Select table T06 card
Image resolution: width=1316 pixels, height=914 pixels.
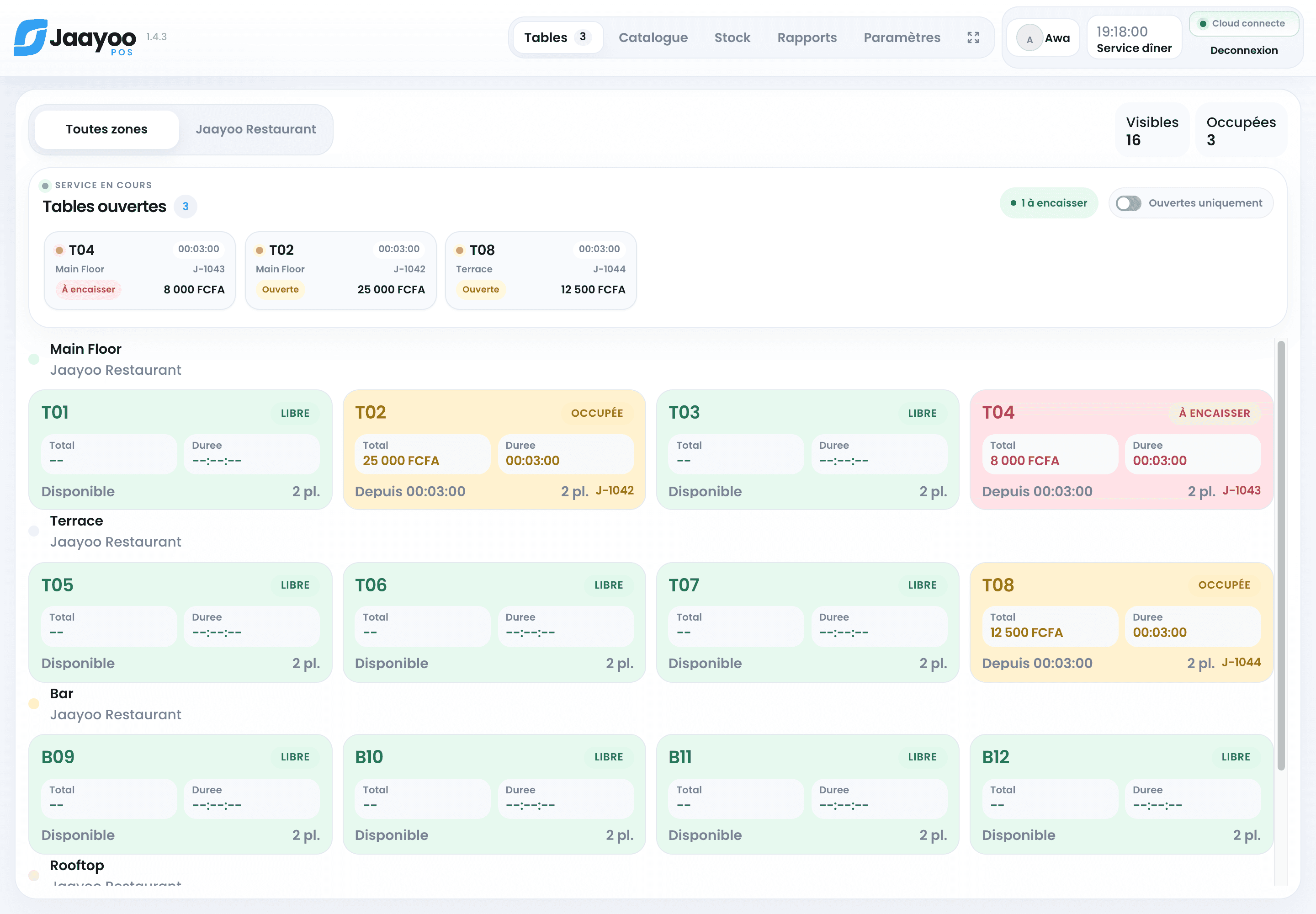pos(493,622)
